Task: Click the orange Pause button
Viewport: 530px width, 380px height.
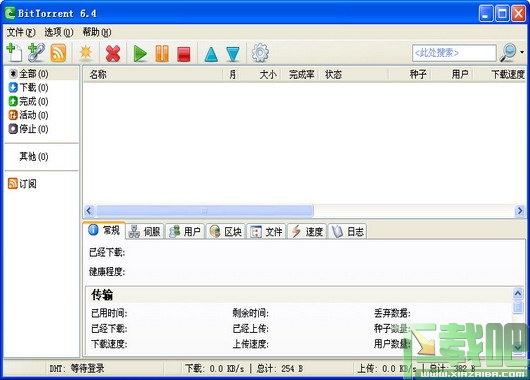Action: tap(162, 53)
